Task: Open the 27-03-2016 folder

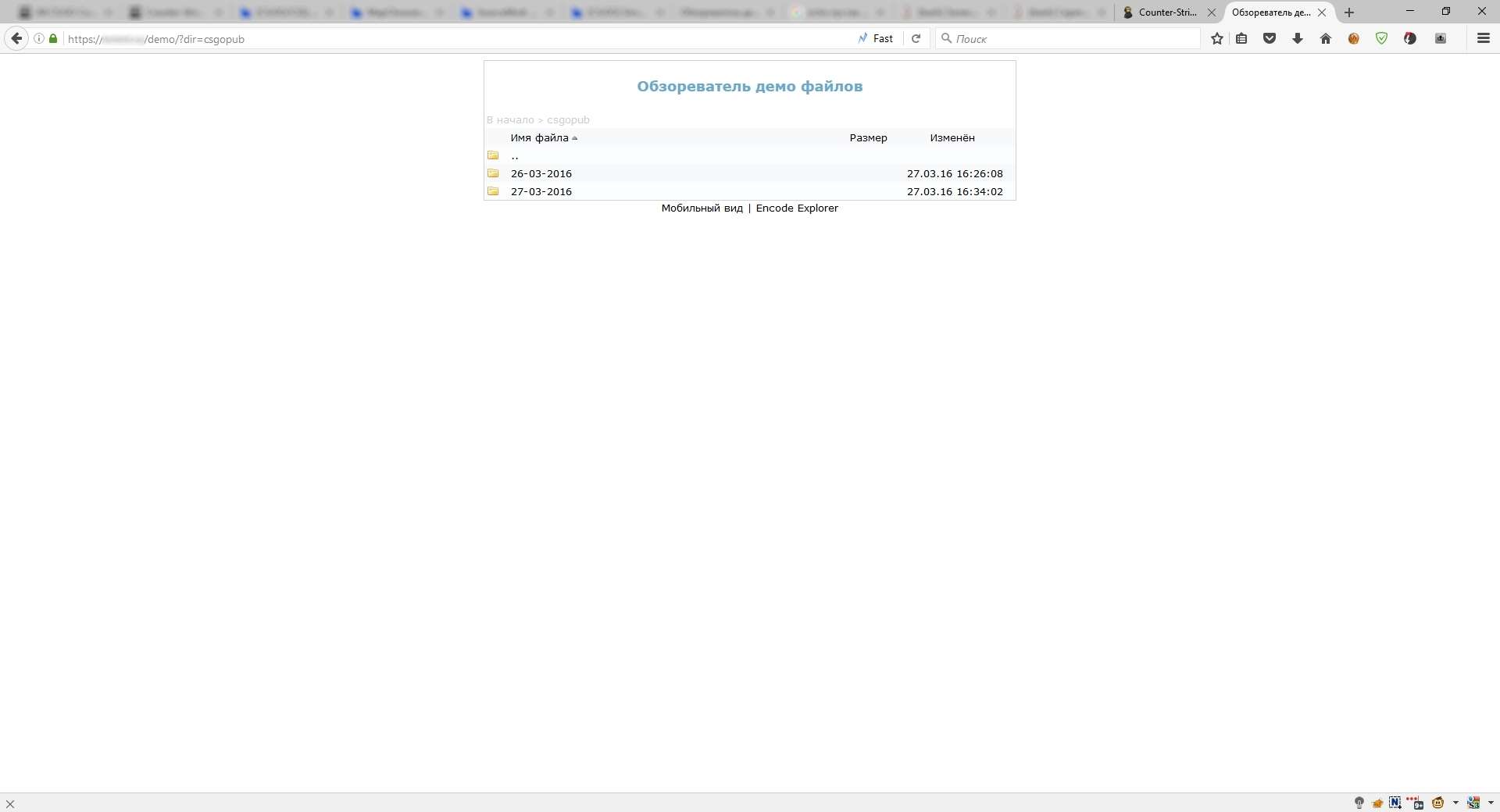Action: [541, 191]
